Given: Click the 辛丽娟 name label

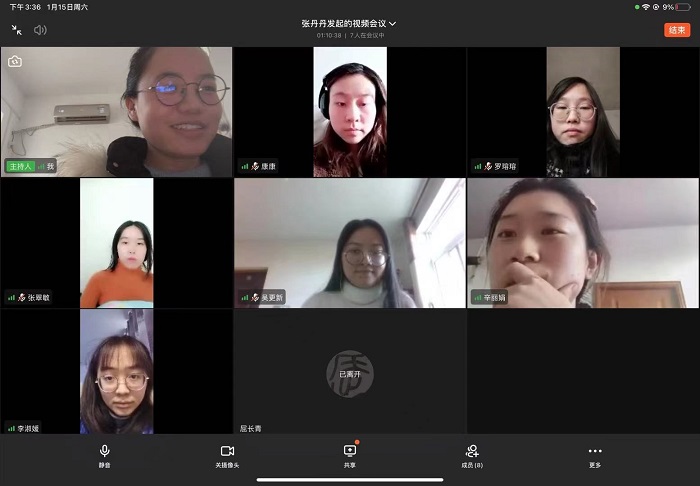Looking at the screenshot, I should [x=497, y=297].
